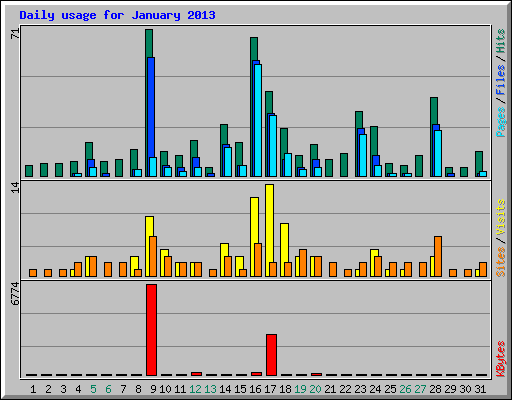Click the day 21 axis label
The image size is (512, 400).
(x=330, y=389)
